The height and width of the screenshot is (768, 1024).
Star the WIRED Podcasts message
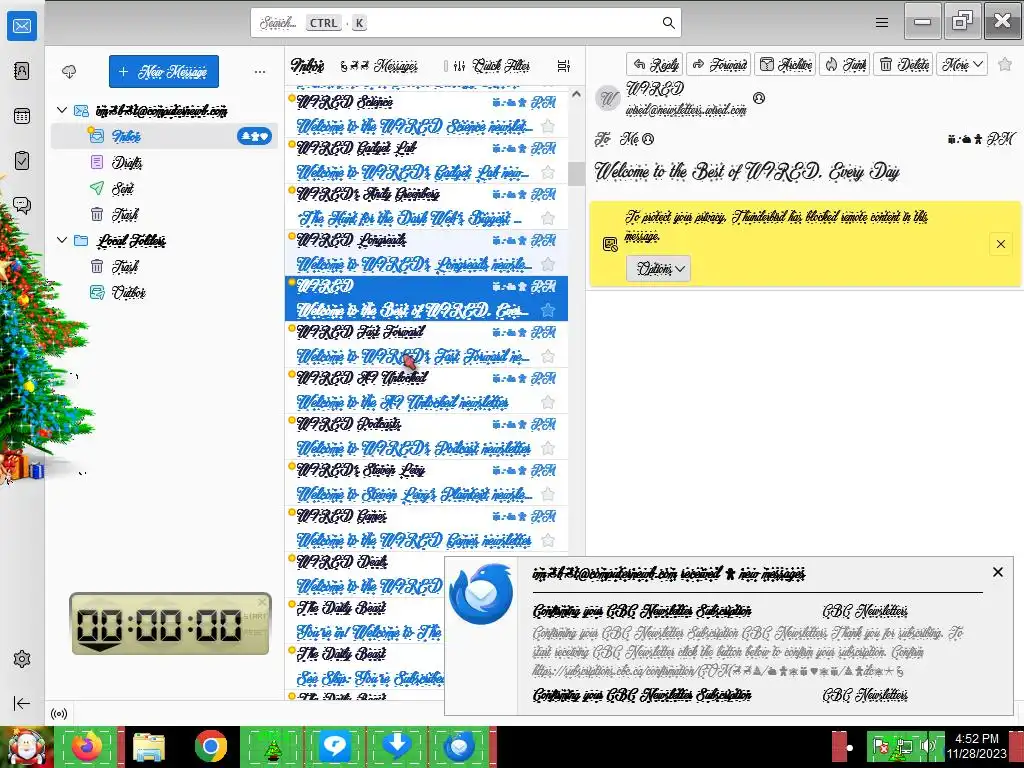click(548, 449)
